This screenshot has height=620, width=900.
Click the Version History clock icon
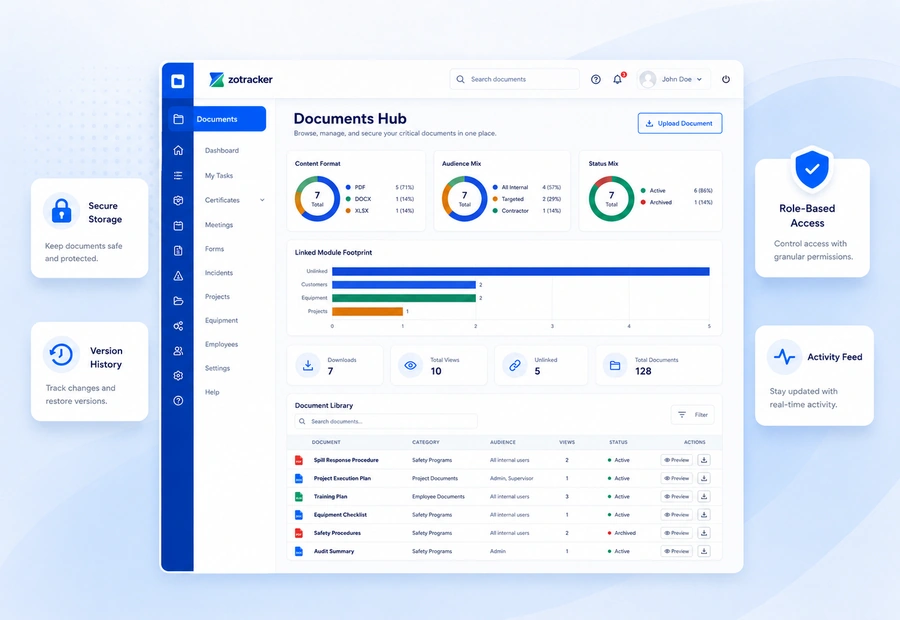[x=61, y=354]
